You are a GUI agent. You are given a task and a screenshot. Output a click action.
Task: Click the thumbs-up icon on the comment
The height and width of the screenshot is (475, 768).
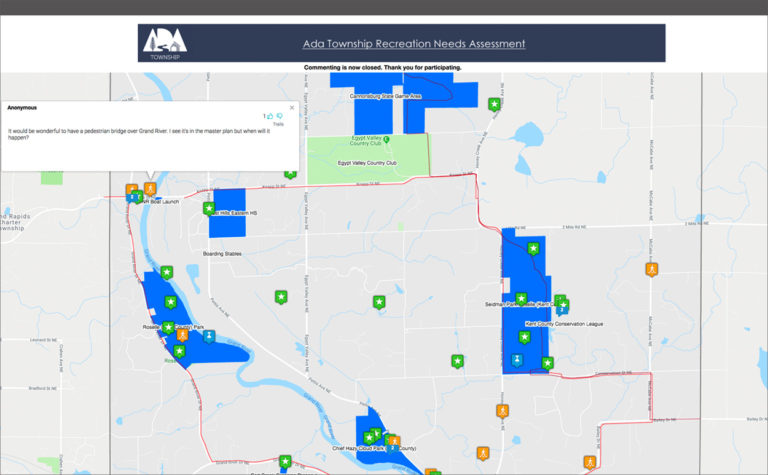click(x=270, y=116)
